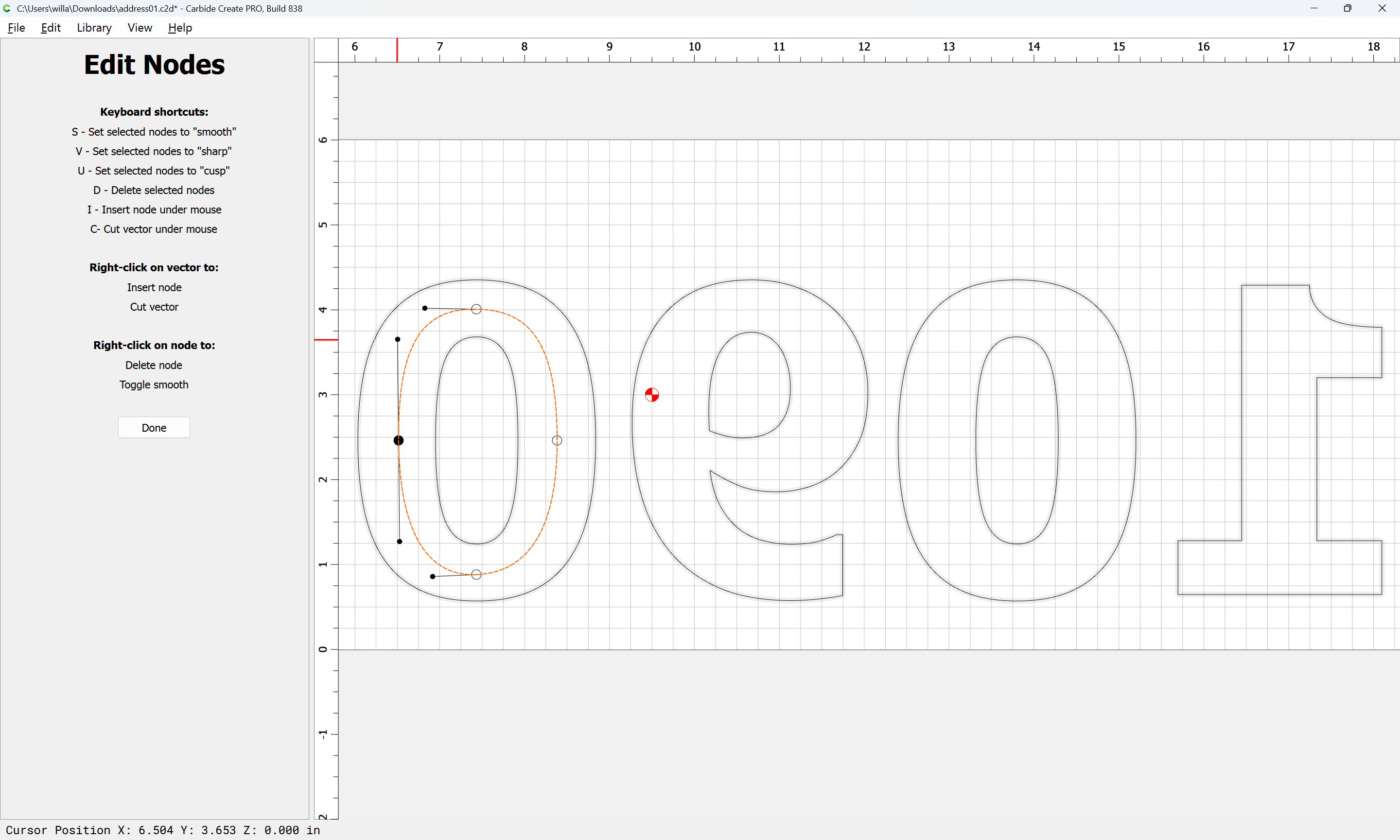
Task: Click the upper bezier handle dot of the selected node
Action: point(397,340)
